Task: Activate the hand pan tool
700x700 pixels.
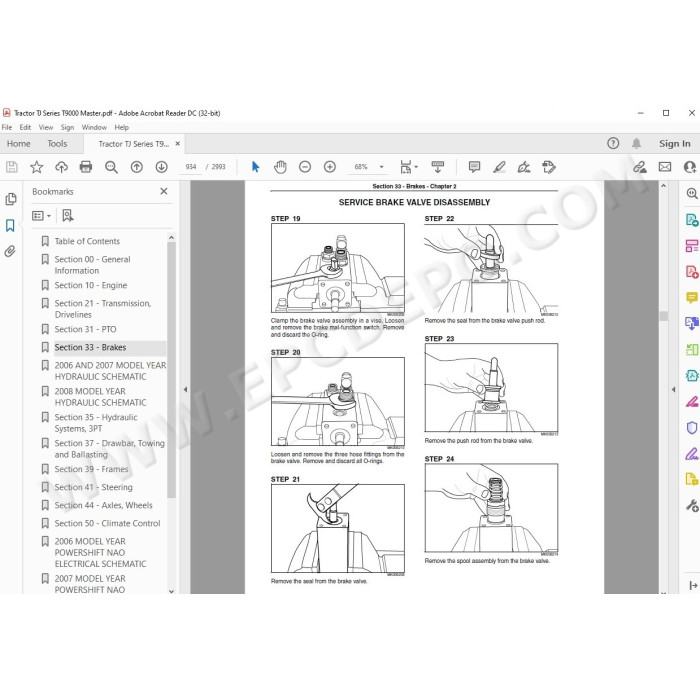Action: (x=280, y=167)
